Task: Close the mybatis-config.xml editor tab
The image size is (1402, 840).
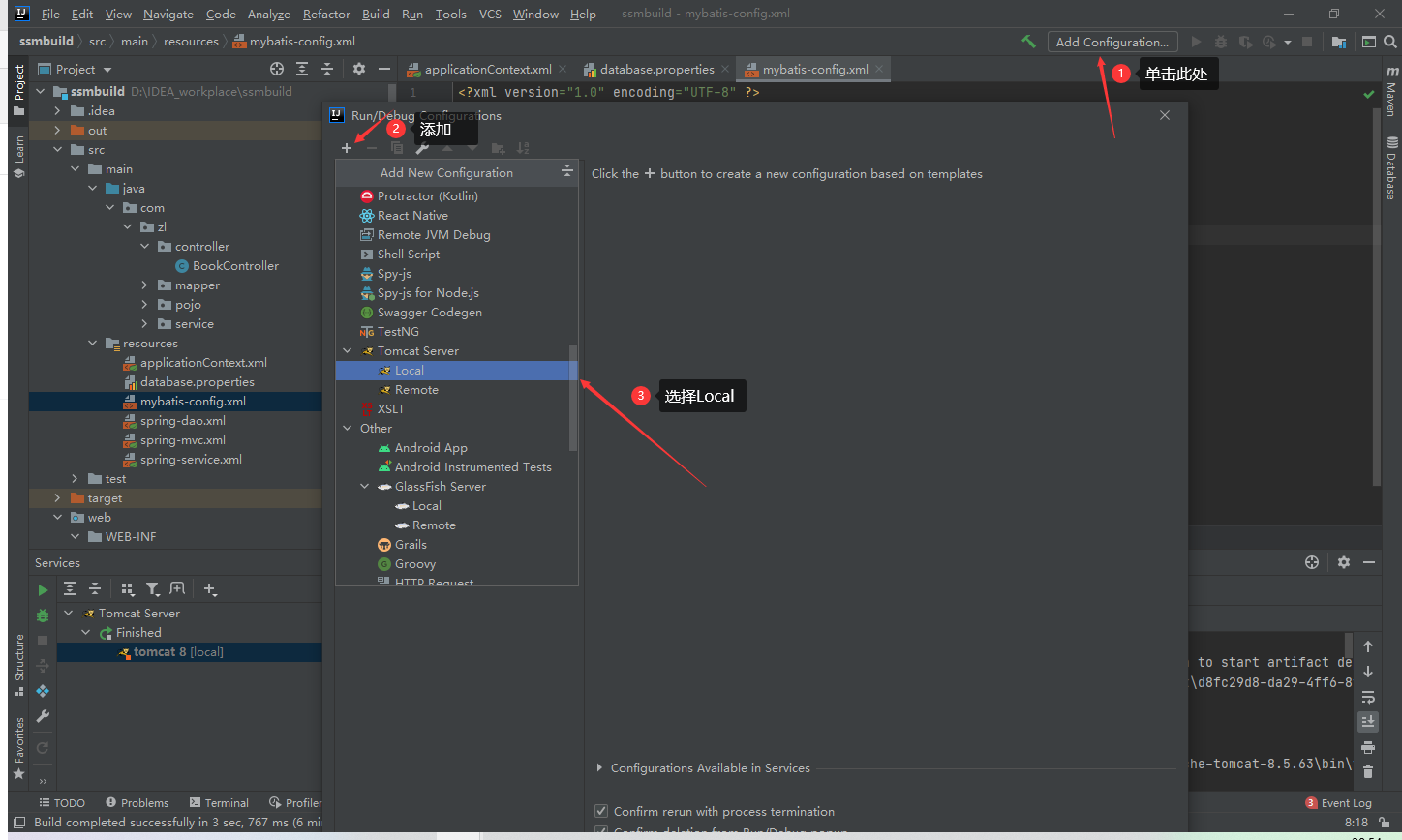Action: [x=879, y=69]
